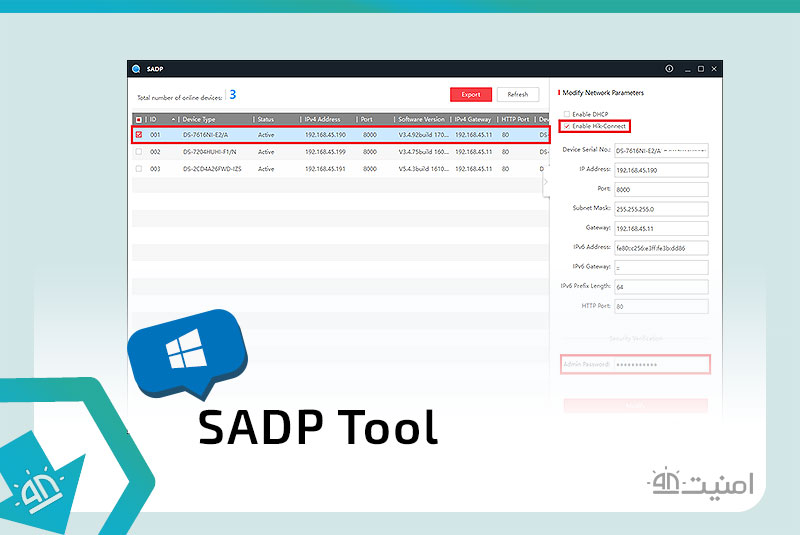This screenshot has width=800, height=535.
Task: Click the Gateway field 192.168.45.11
Action: pyautogui.click(x=661, y=228)
